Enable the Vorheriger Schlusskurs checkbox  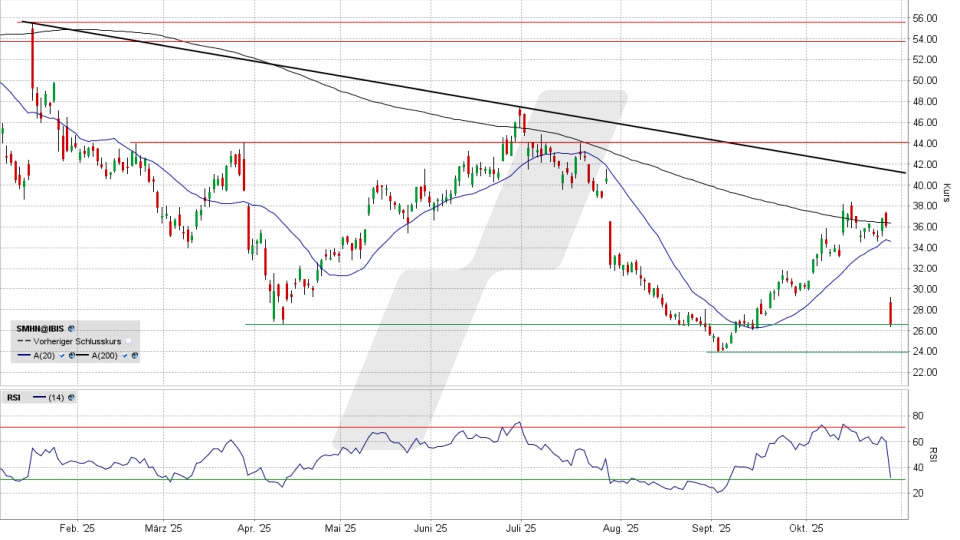click(128, 342)
